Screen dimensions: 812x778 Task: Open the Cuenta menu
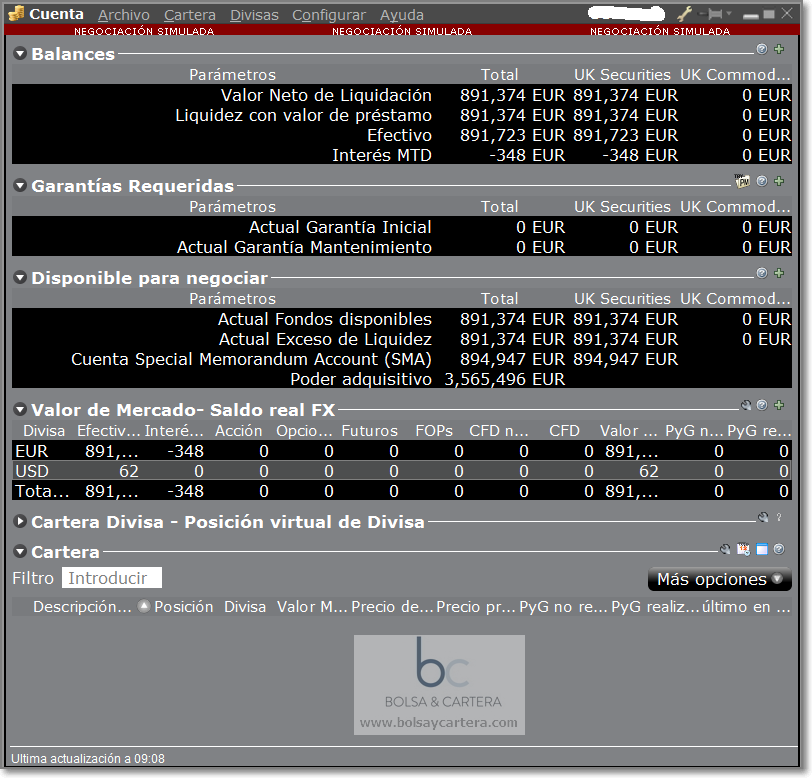click(x=56, y=14)
